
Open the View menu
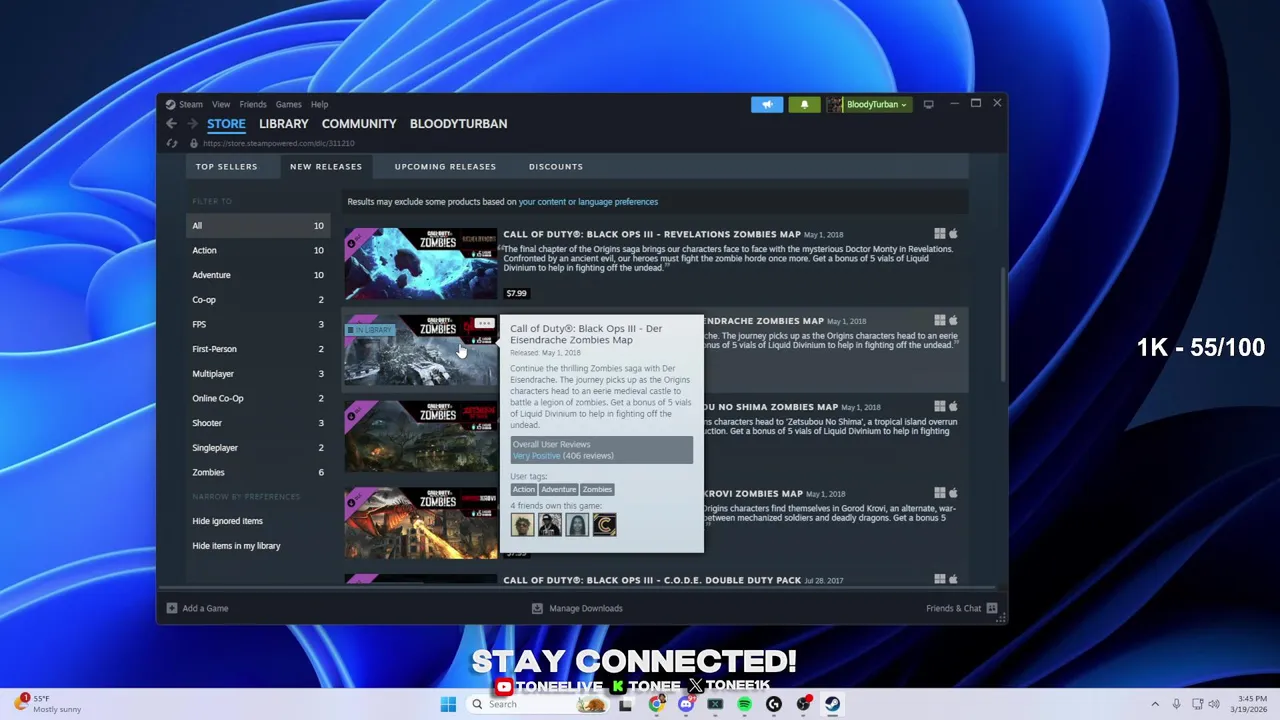221,104
